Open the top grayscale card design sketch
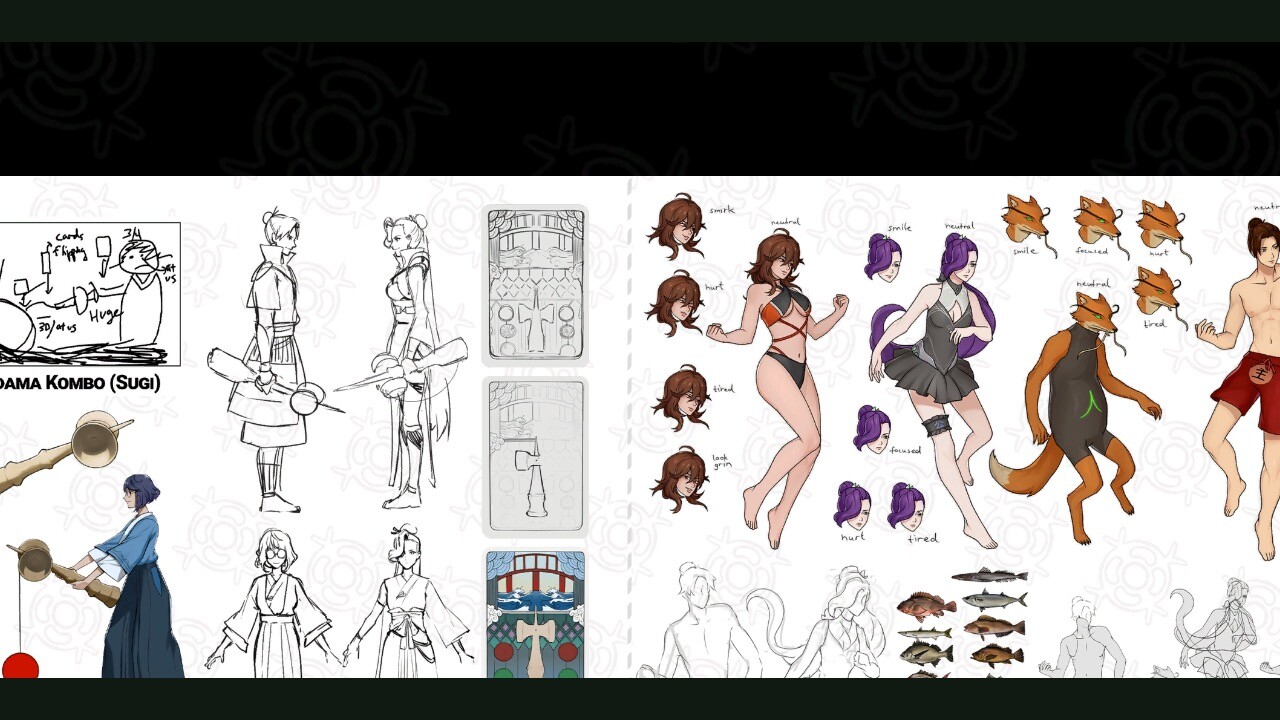Image resolution: width=1280 pixels, height=720 pixels. (536, 286)
